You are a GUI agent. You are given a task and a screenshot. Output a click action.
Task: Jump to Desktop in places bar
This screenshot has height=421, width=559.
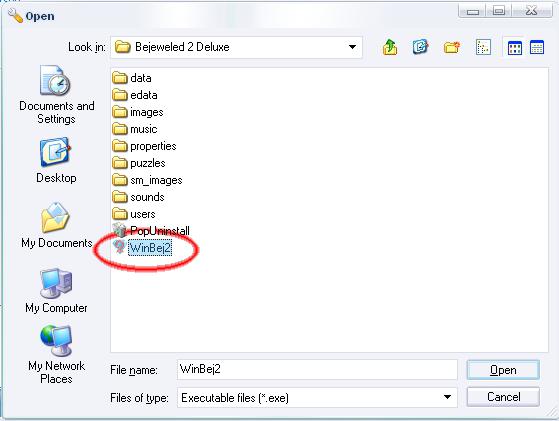coord(56,160)
